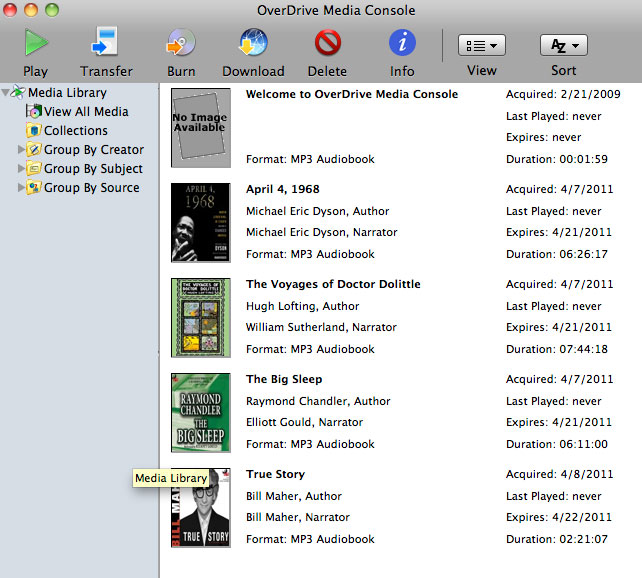
Task: Click Acquired: 2/21/2009
Action: click(x=563, y=94)
